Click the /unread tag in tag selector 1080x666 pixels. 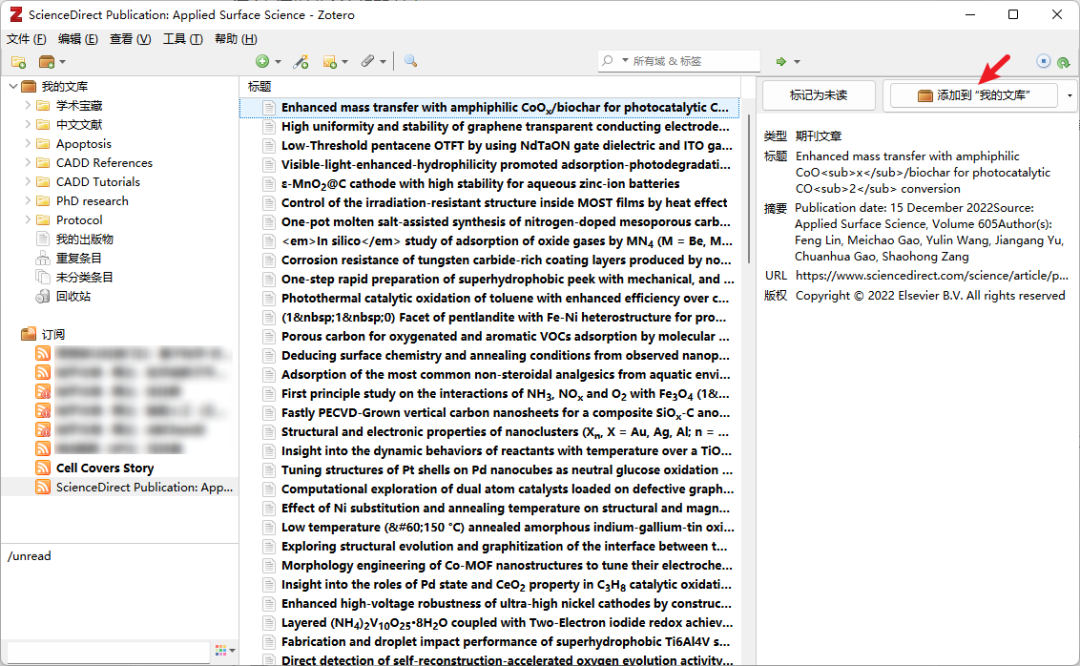pyautogui.click(x=29, y=556)
